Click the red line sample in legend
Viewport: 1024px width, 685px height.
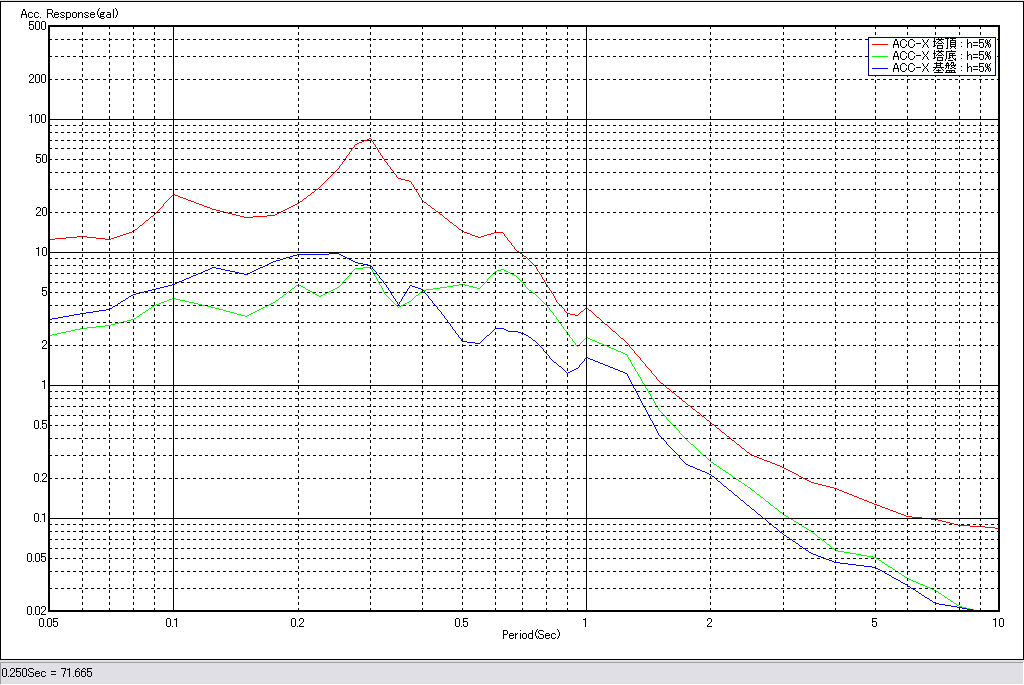tap(880, 44)
